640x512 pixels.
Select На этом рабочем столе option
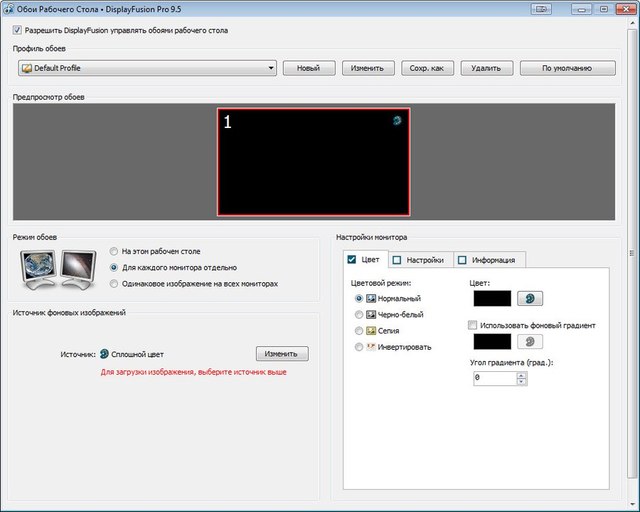(x=114, y=252)
